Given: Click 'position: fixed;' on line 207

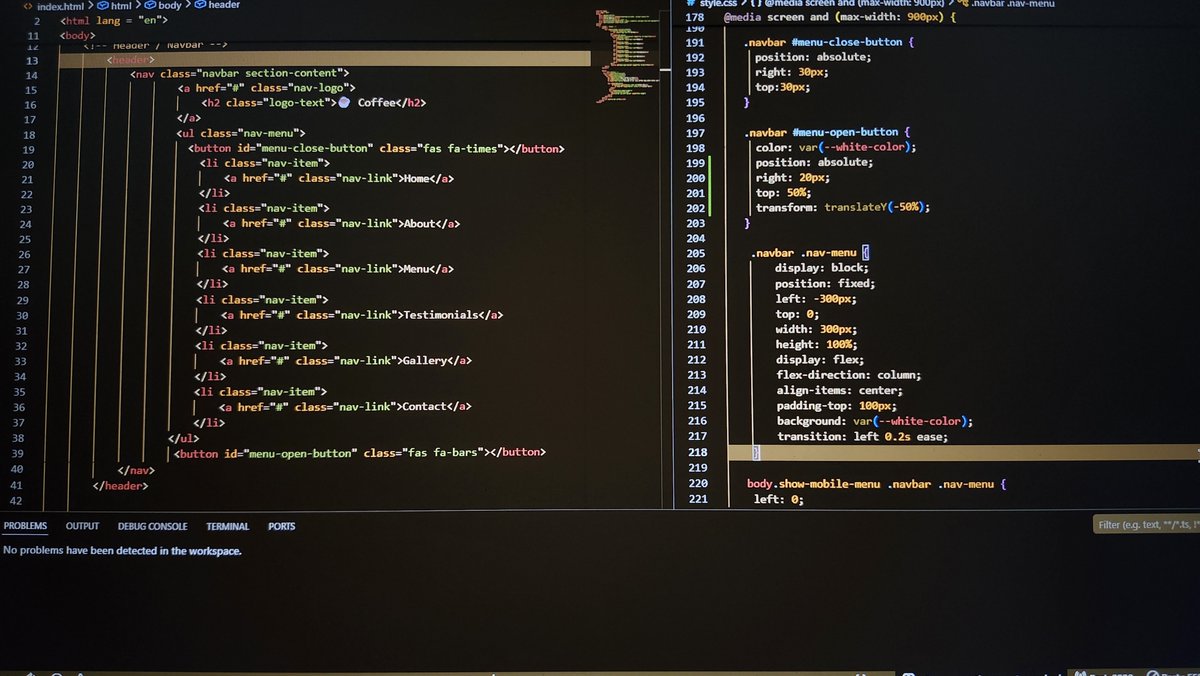Looking at the screenshot, I should click(x=825, y=283).
